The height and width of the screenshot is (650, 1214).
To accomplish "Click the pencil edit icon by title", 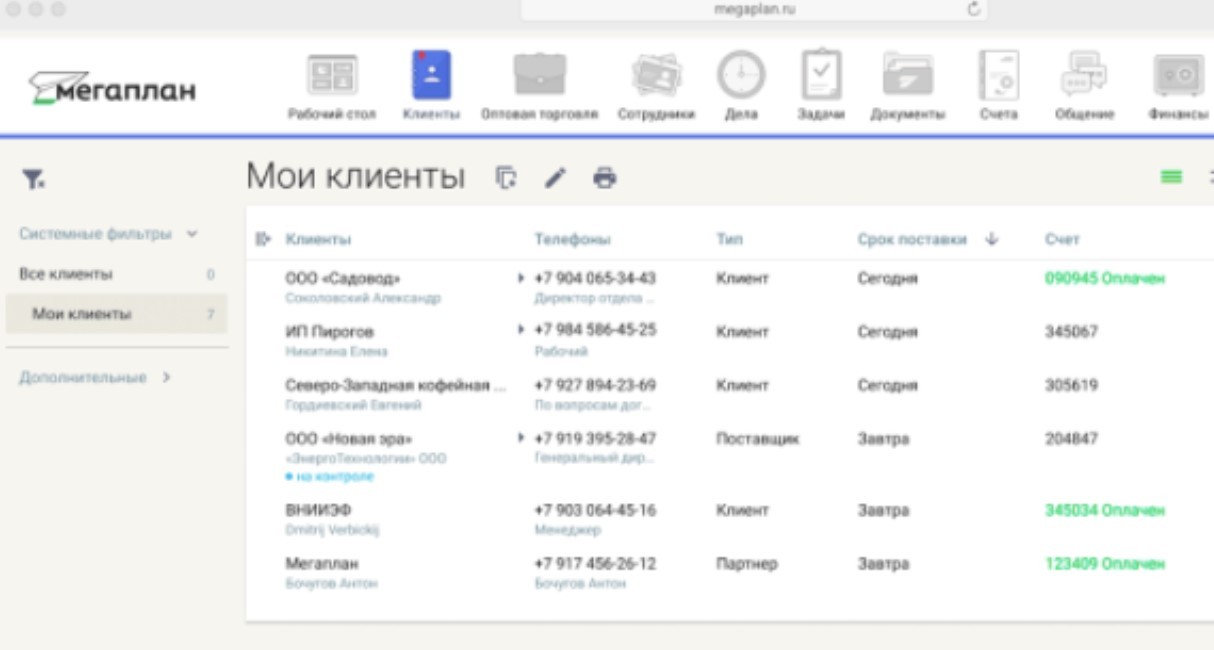I will [555, 178].
